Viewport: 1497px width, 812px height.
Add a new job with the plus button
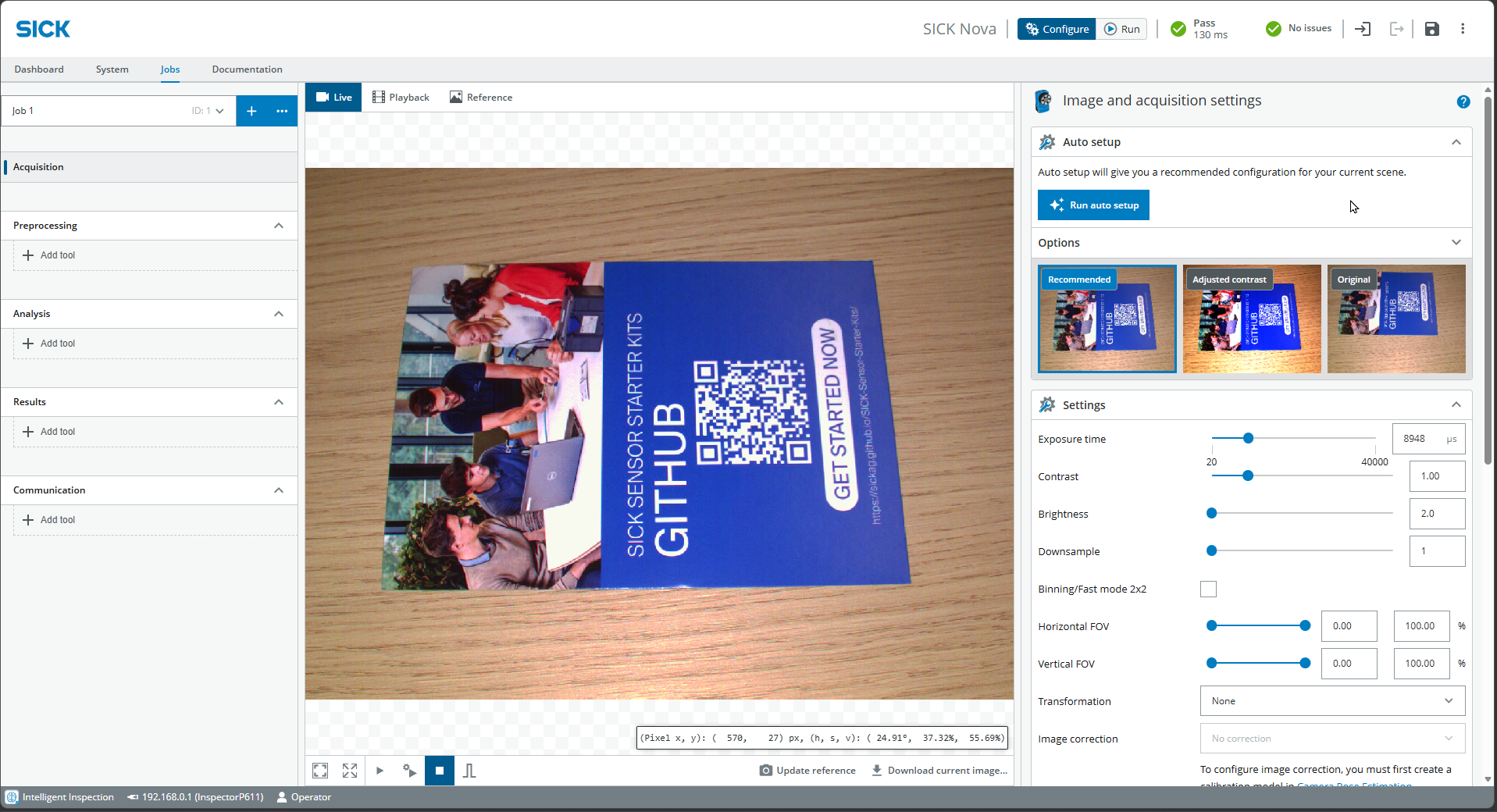click(251, 111)
